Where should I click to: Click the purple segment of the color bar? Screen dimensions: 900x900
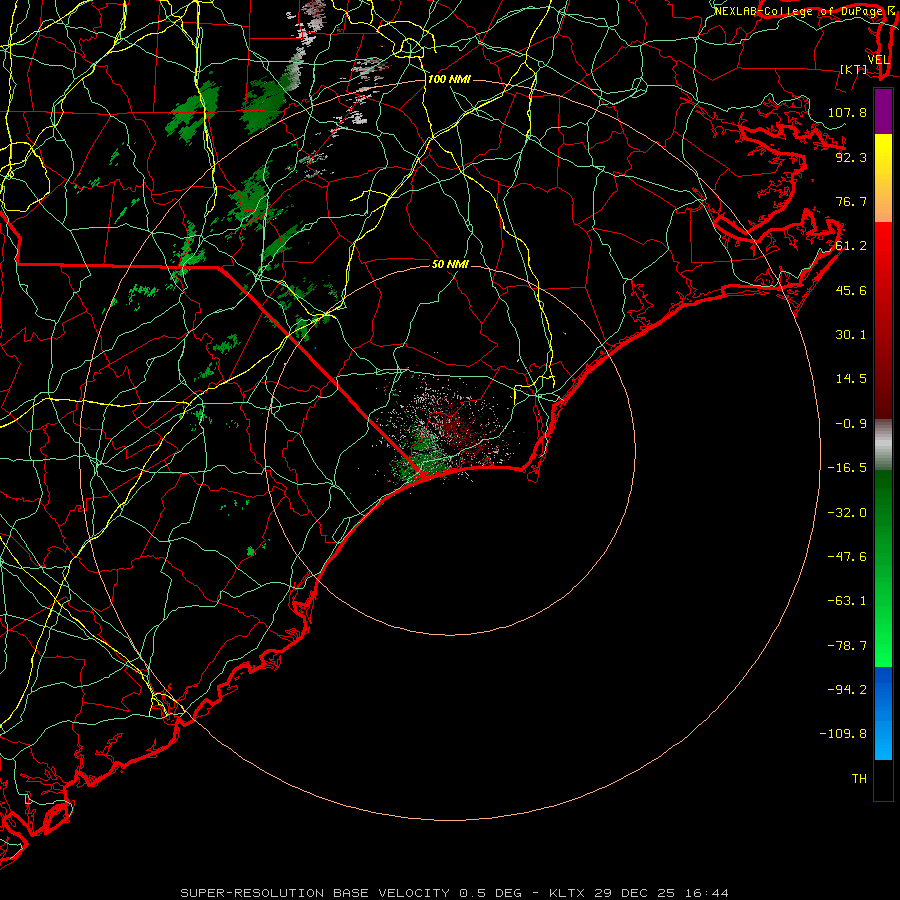point(883,111)
